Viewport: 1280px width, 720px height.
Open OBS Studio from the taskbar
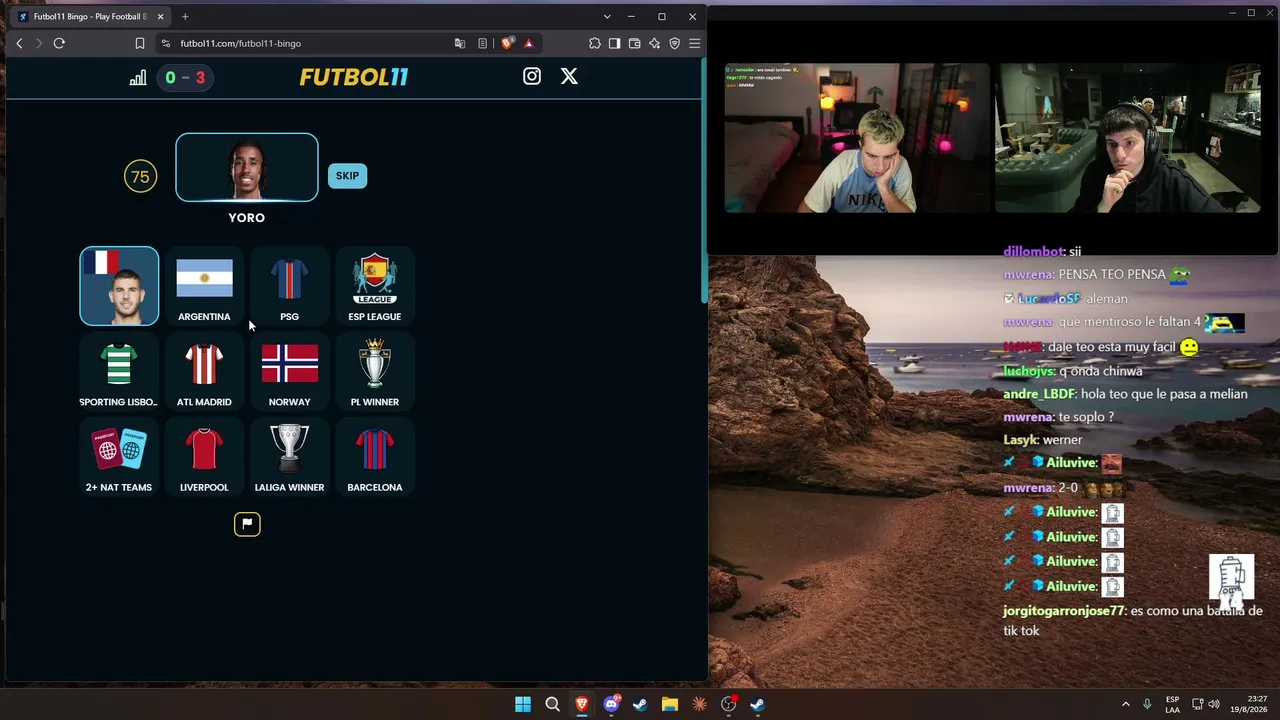[x=729, y=704]
